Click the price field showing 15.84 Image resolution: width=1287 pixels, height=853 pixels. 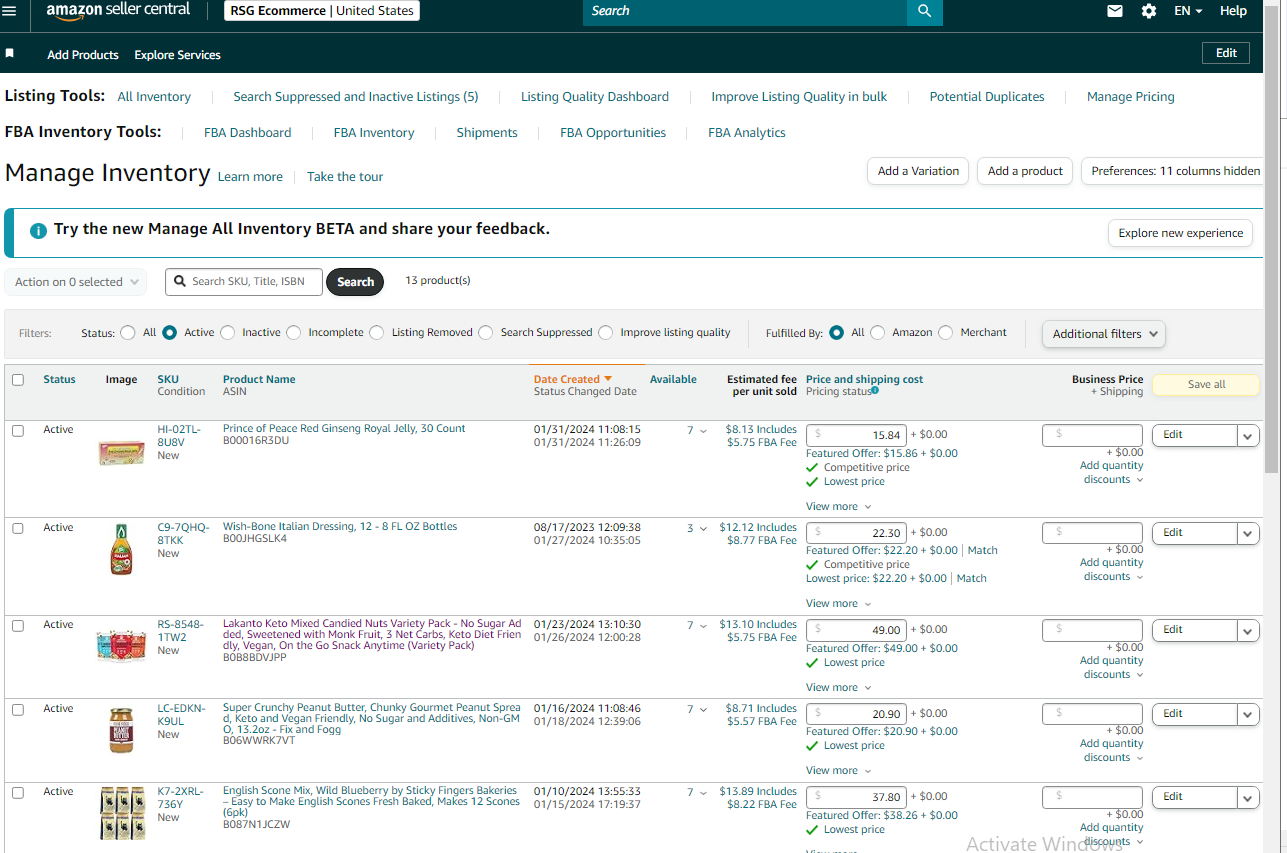coord(856,435)
